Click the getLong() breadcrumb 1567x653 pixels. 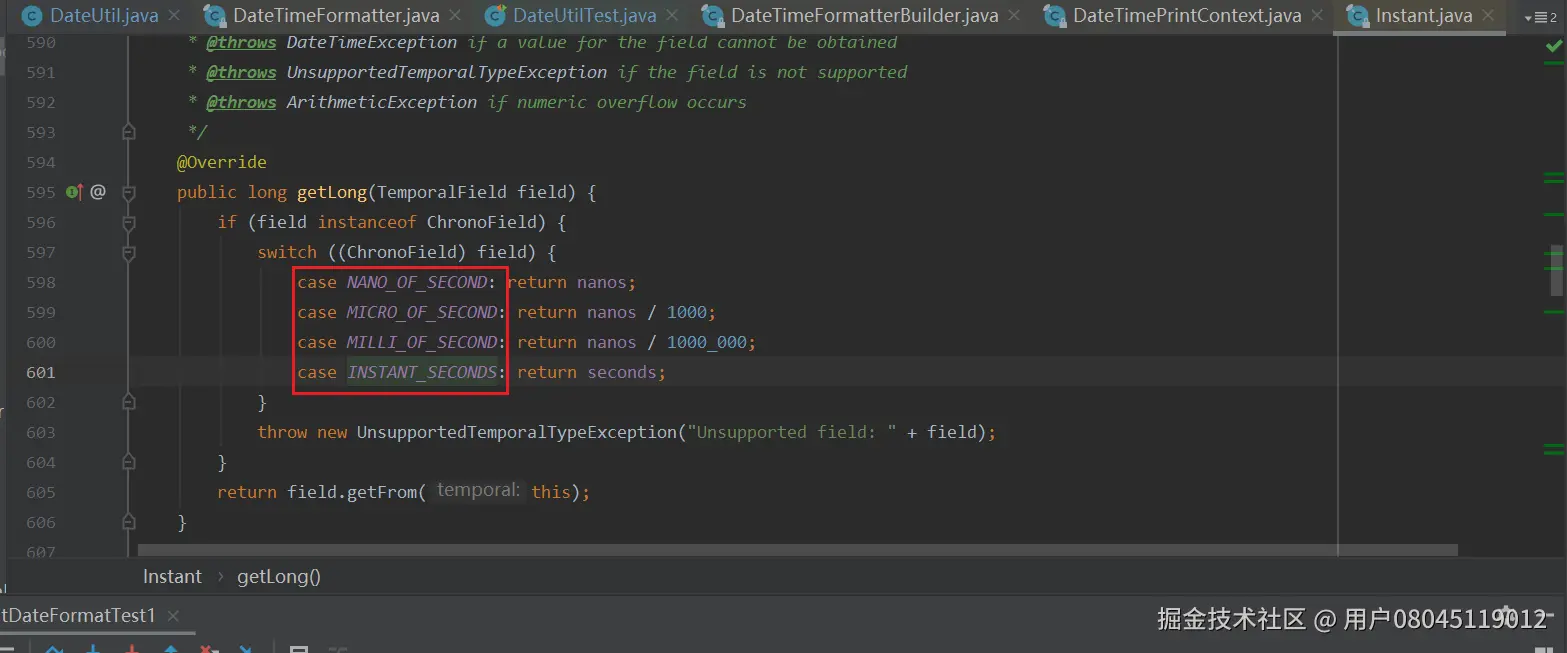click(x=279, y=577)
